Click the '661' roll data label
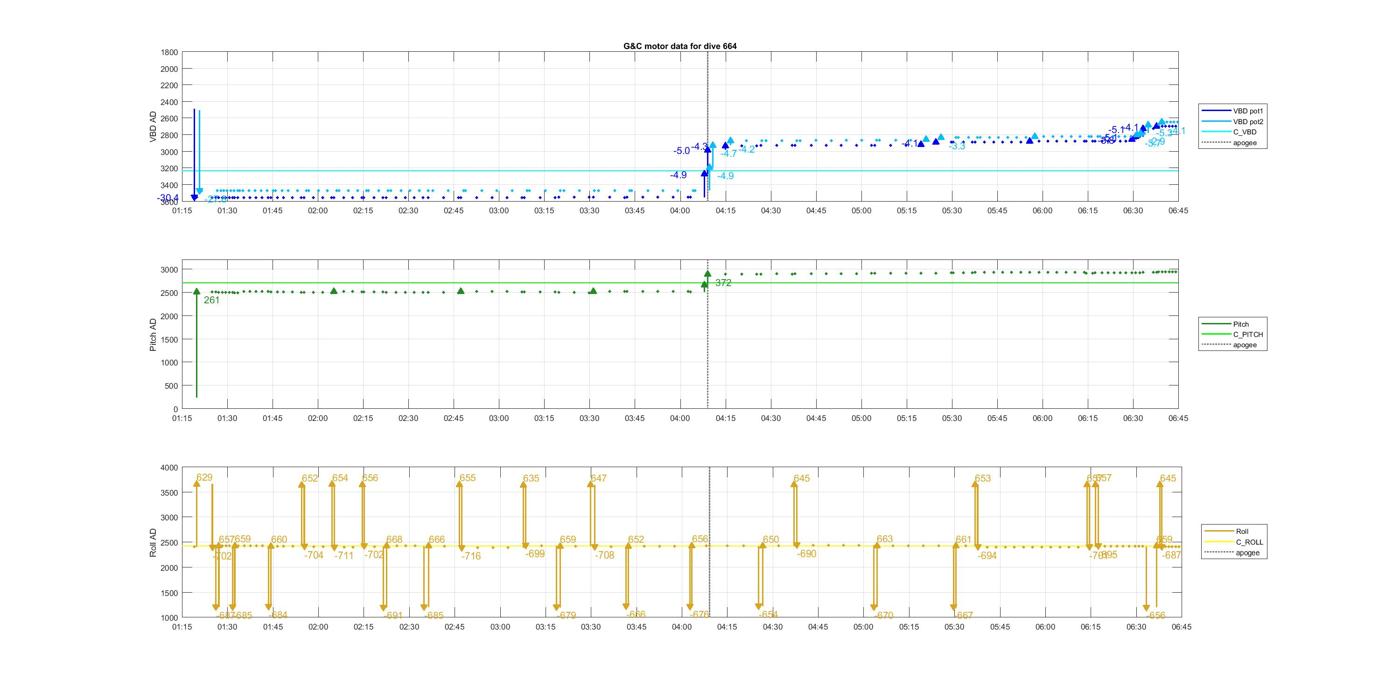 tap(963, 540)
